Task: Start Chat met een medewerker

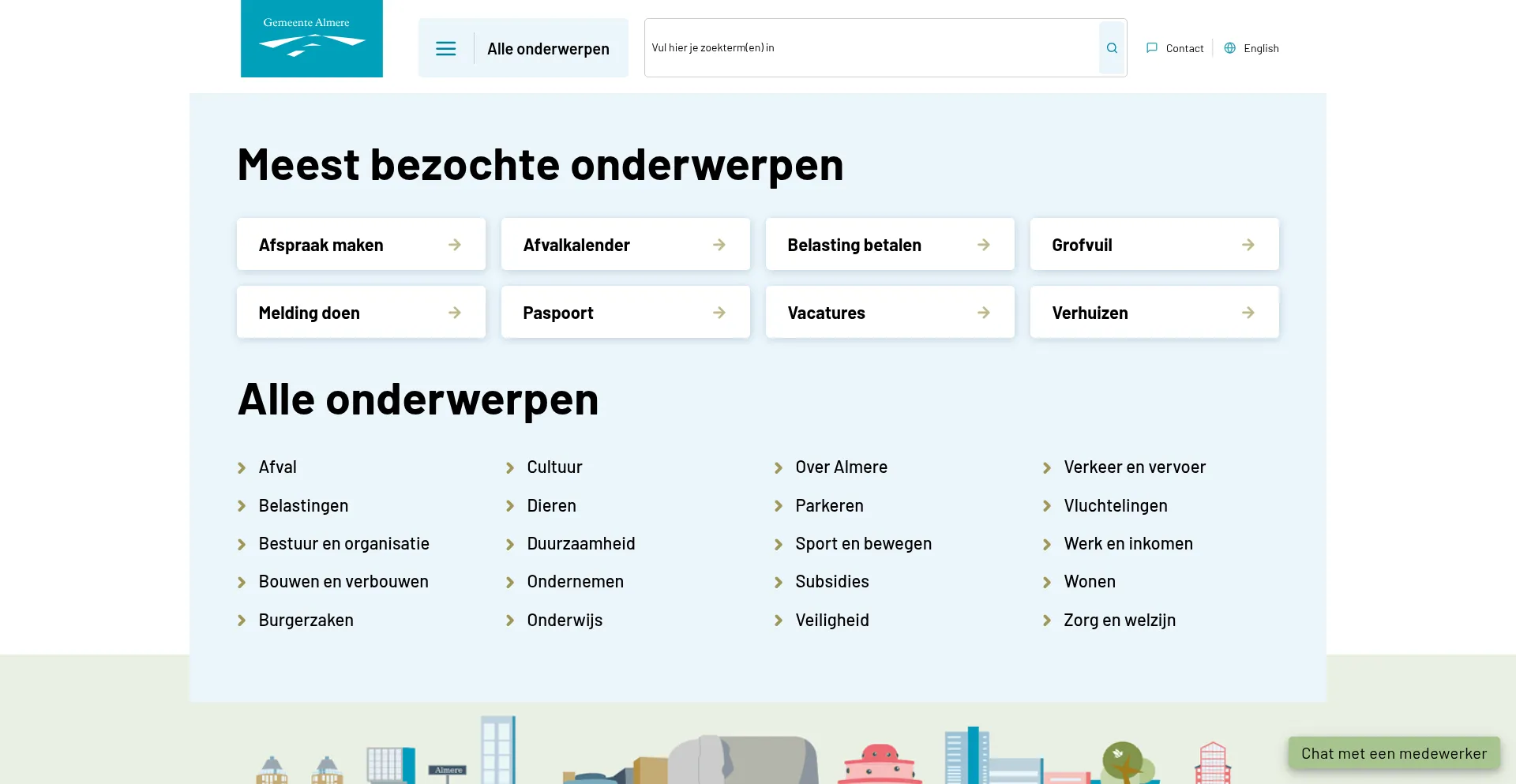Action: tap(1394, 753)
